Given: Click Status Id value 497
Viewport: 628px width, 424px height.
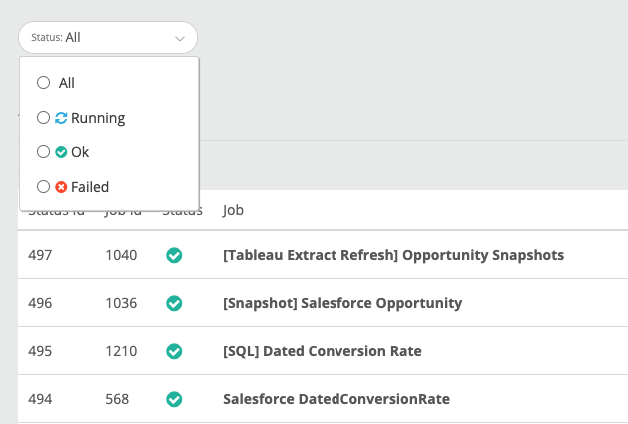Looking at the screenshot, I should pos(40,255).
